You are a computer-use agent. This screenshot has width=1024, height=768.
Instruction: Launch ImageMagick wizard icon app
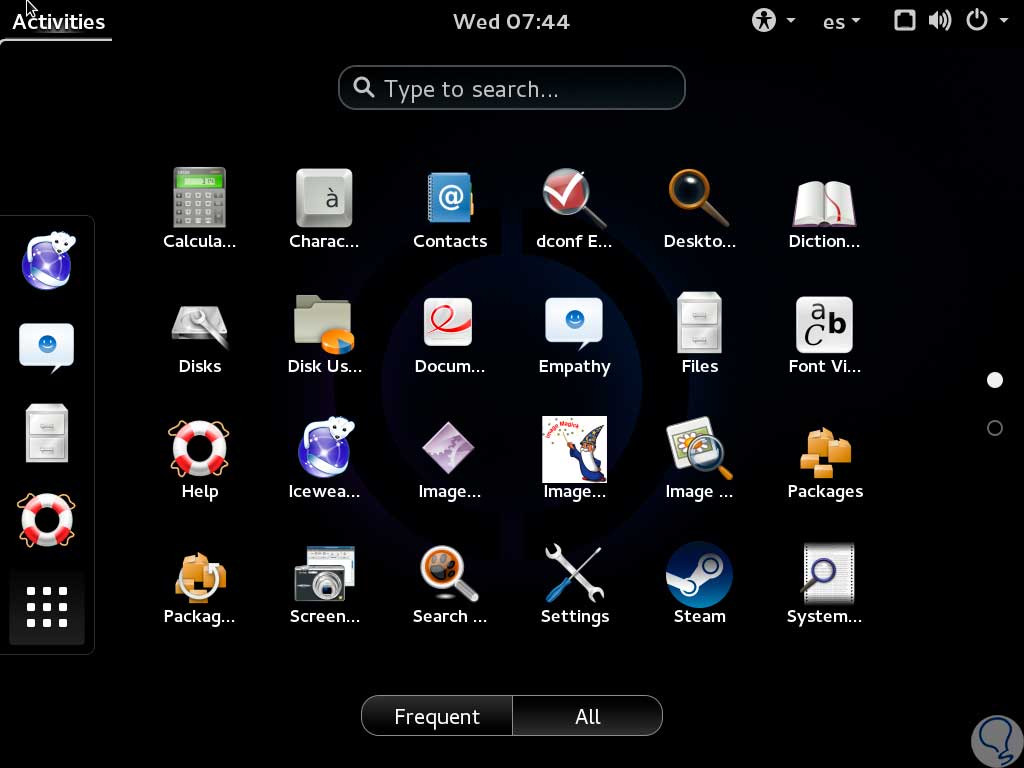574,458
